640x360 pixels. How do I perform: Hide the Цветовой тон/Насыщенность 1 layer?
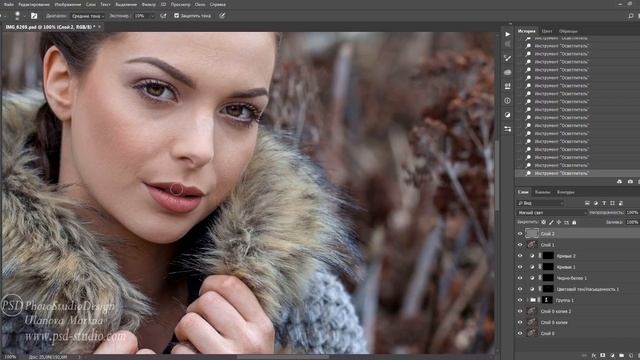click(520, 289)
